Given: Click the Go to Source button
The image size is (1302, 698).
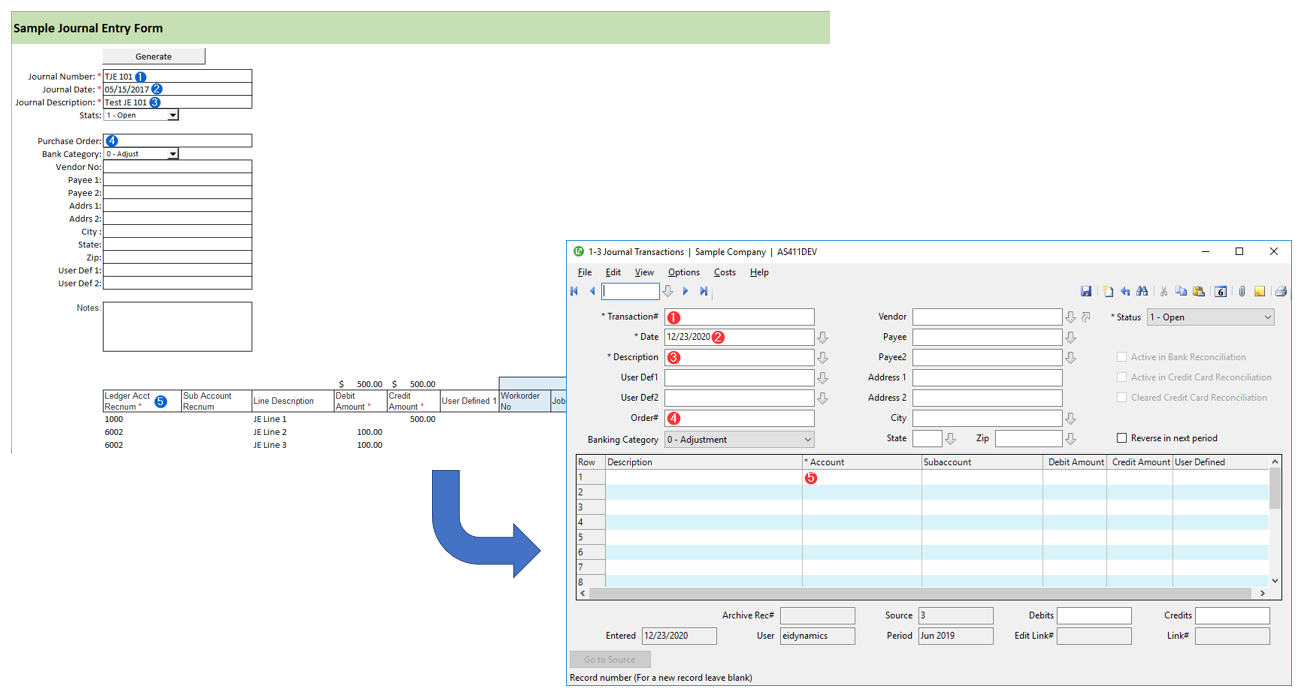Looking at the screenshot, I should click(x=610, y=660).
